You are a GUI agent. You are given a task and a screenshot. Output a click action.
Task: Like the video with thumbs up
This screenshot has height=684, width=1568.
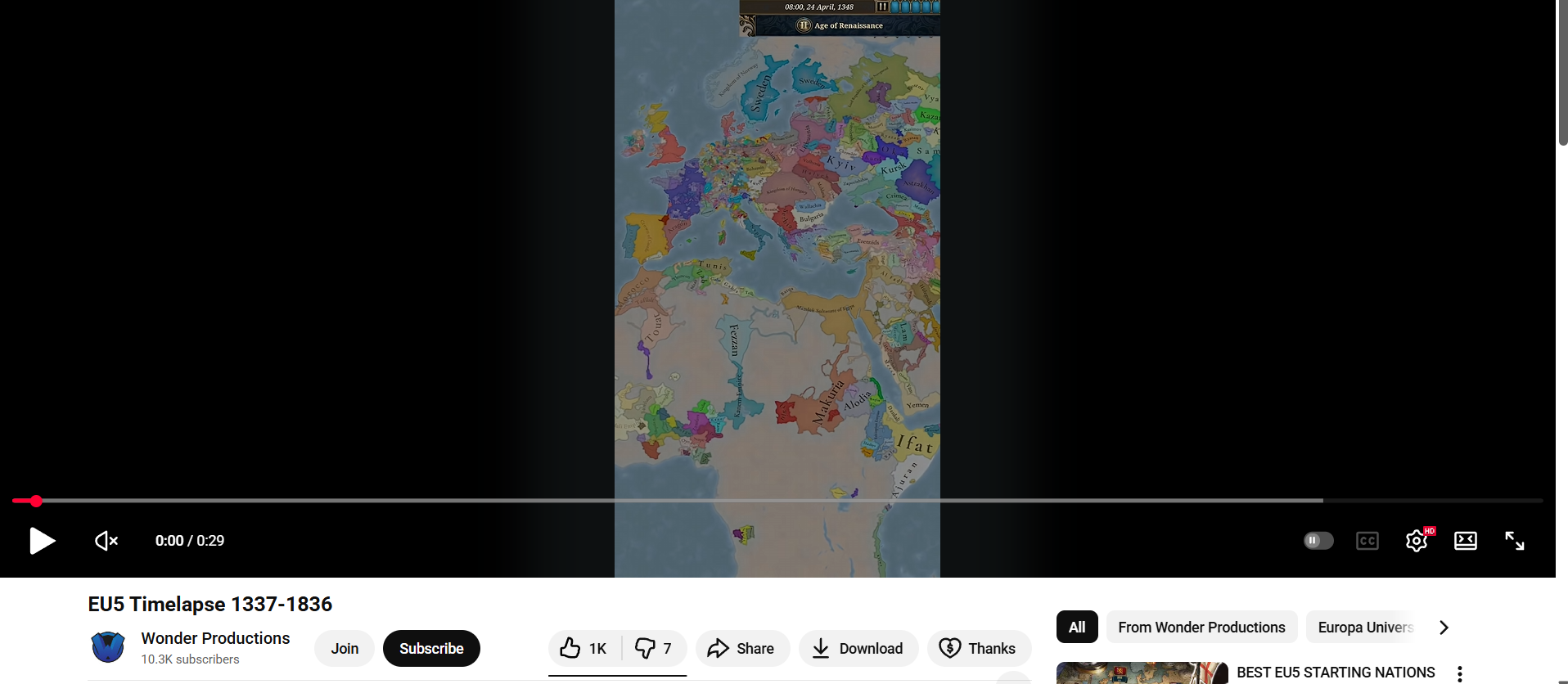[584, 649]
